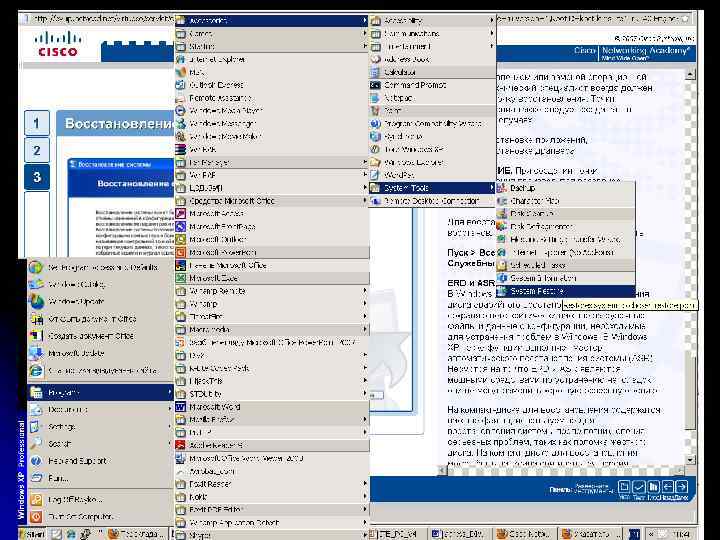Launch Microsoft Outlook
Viewport: 720px width, 540px height.
pyautogui.click(x=272, y=239)
